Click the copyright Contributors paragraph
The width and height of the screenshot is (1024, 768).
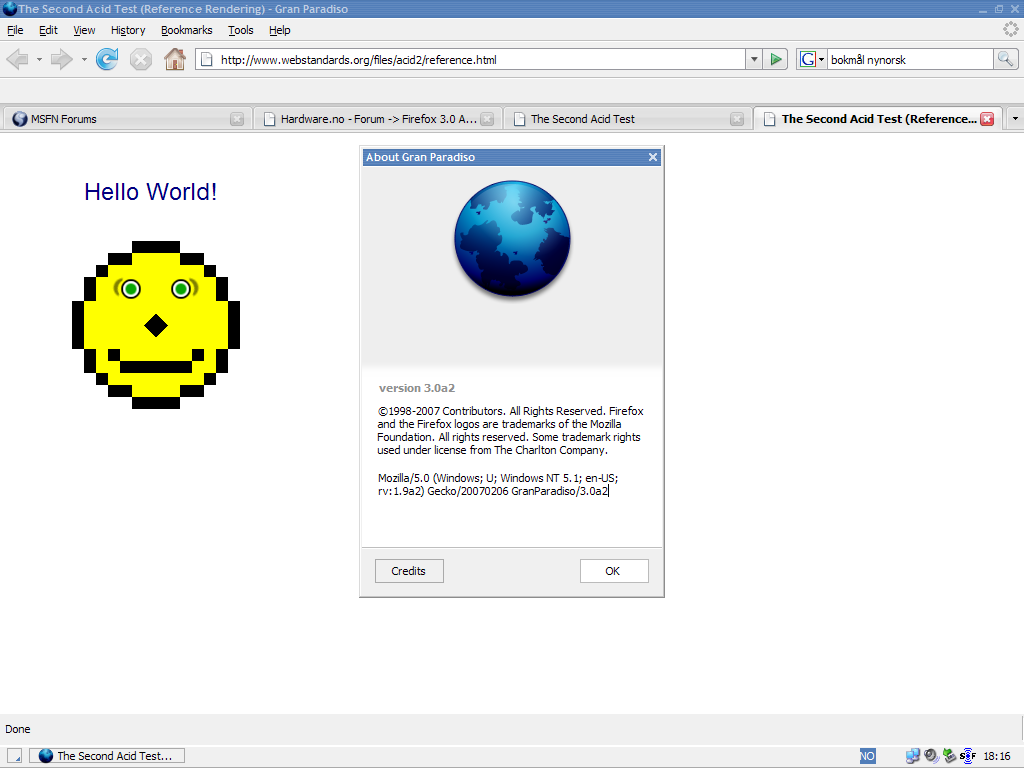510,430
